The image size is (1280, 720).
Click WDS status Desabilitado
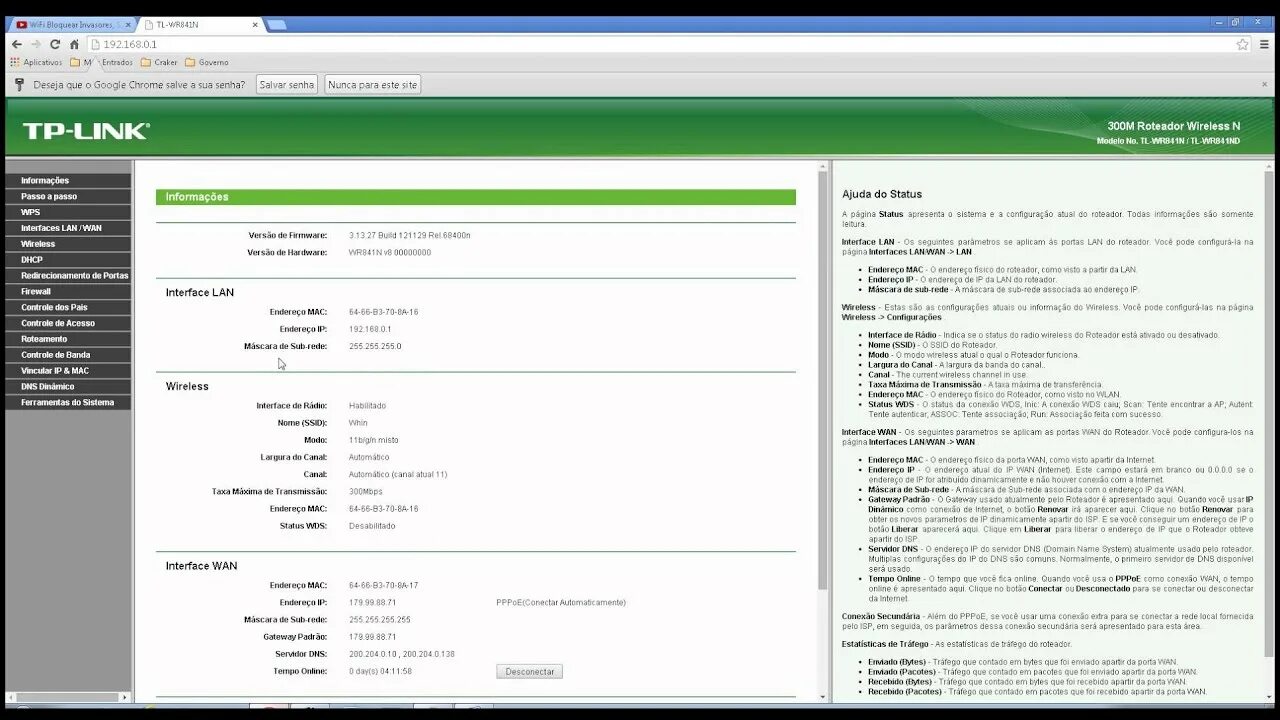point(372,526)
